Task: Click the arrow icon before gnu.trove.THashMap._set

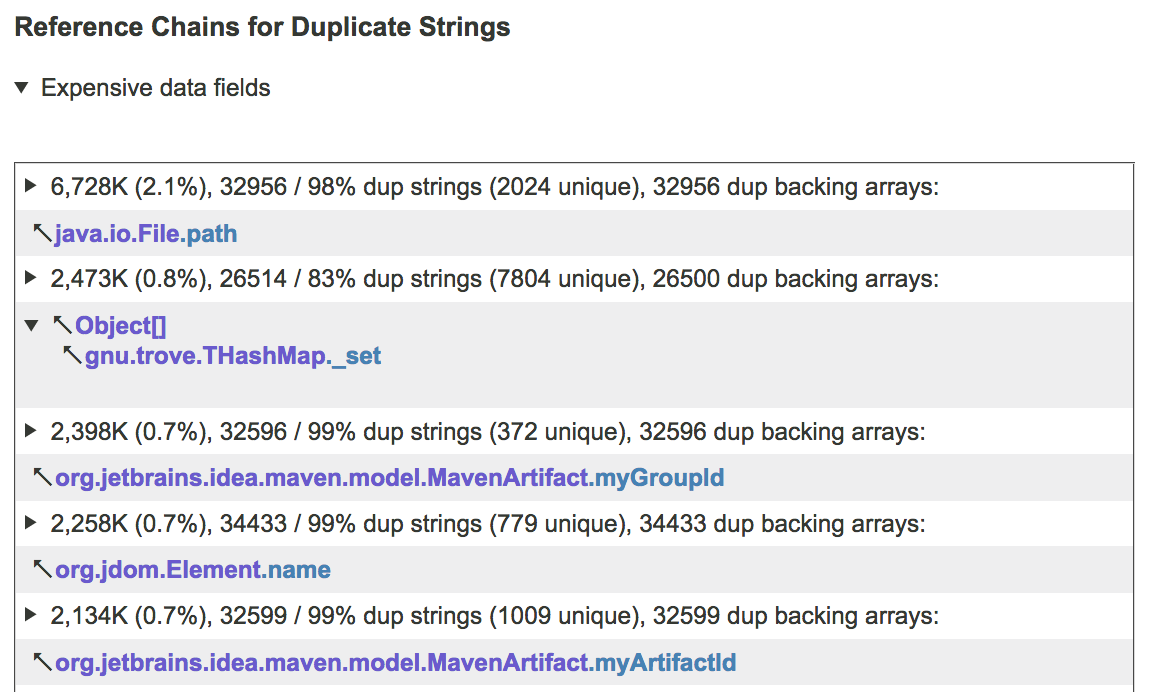Action: (x=72, y=355)
